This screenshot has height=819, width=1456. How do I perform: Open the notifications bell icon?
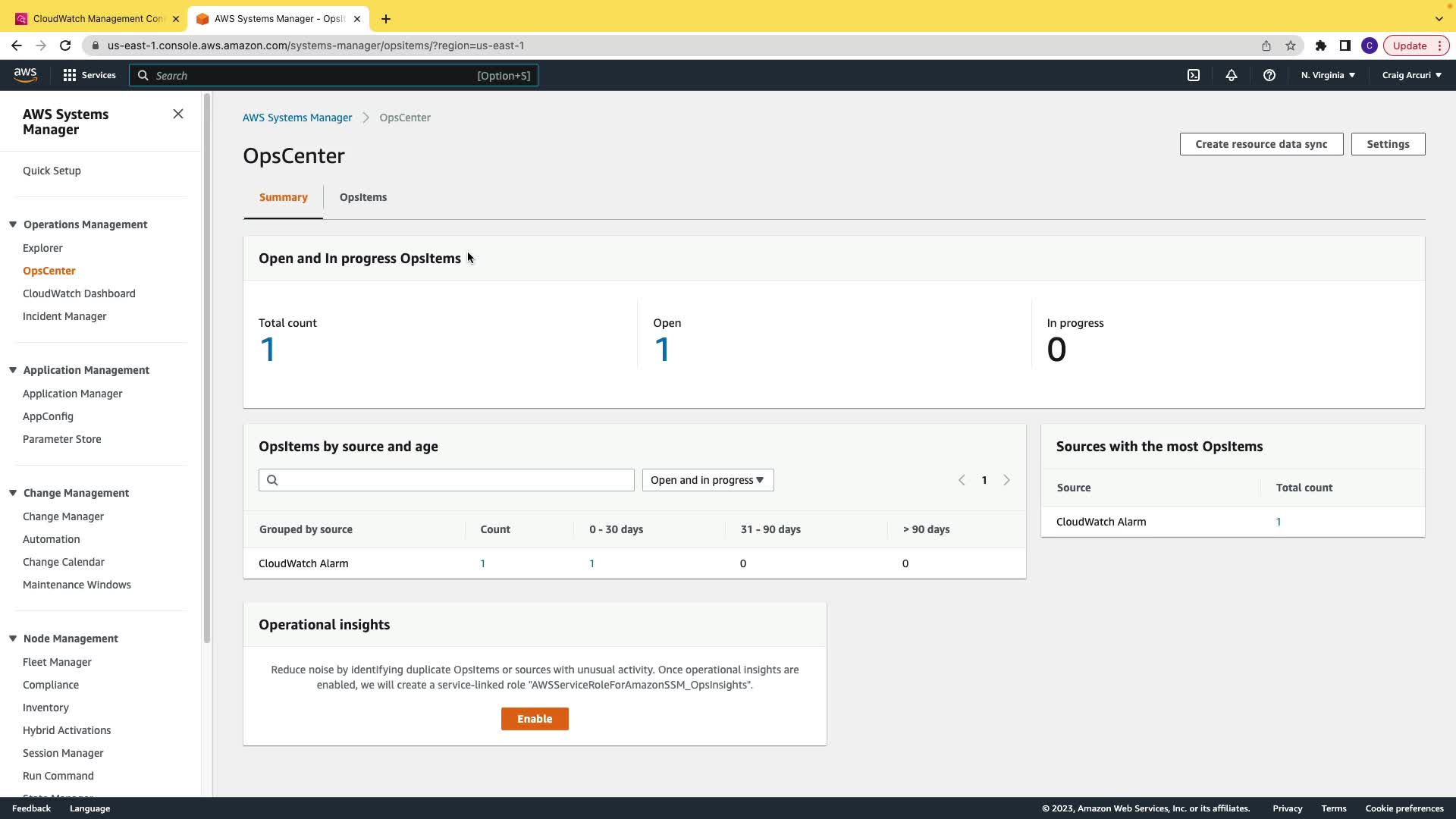[1232, 75]
